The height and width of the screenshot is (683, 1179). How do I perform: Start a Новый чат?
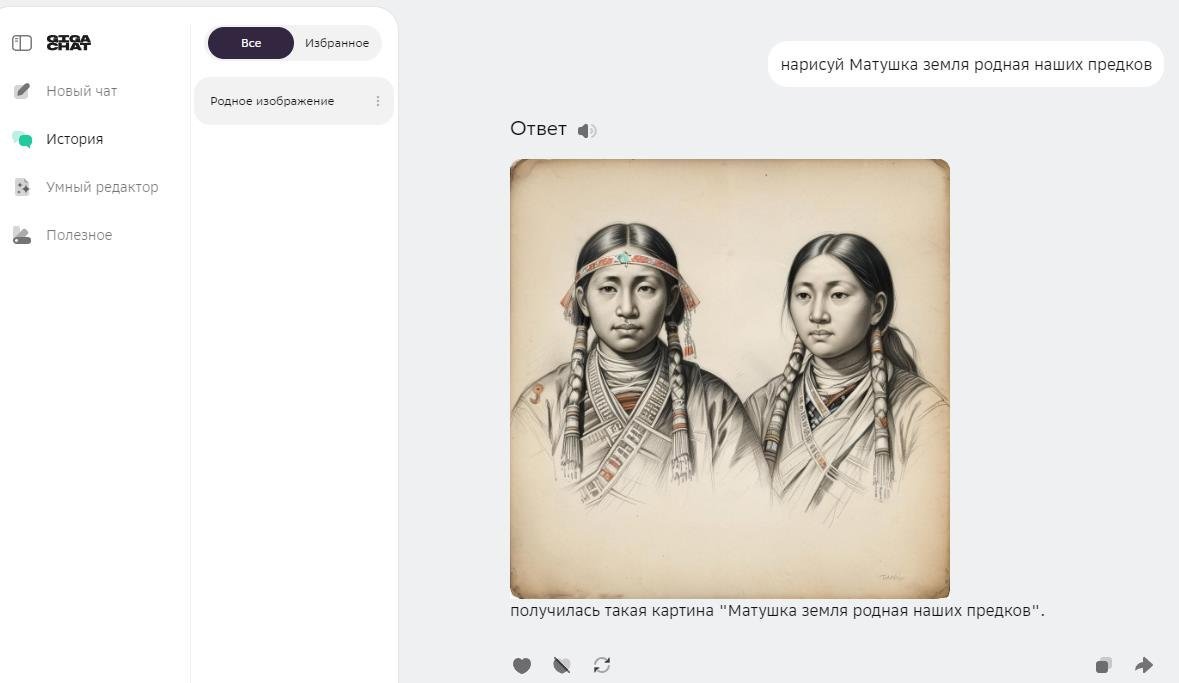81,91
